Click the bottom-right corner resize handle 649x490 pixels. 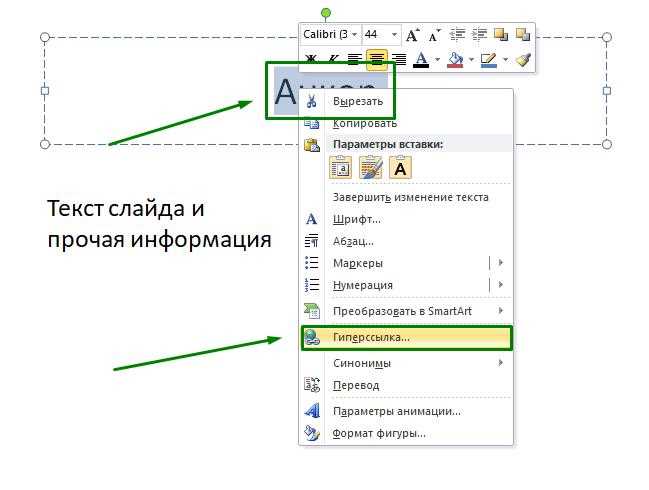click(607, 144)
